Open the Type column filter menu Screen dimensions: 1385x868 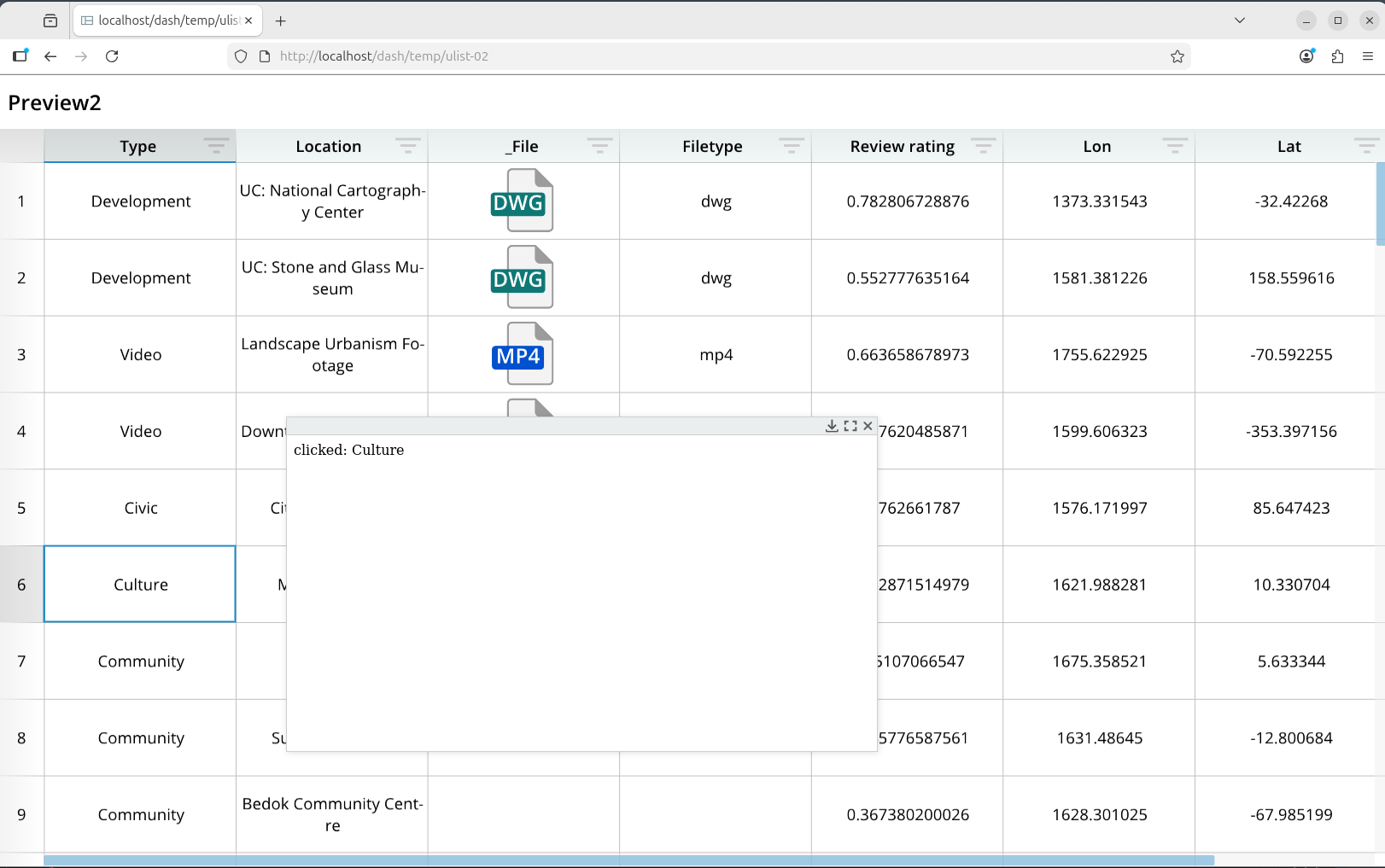(x=216, y=146)
